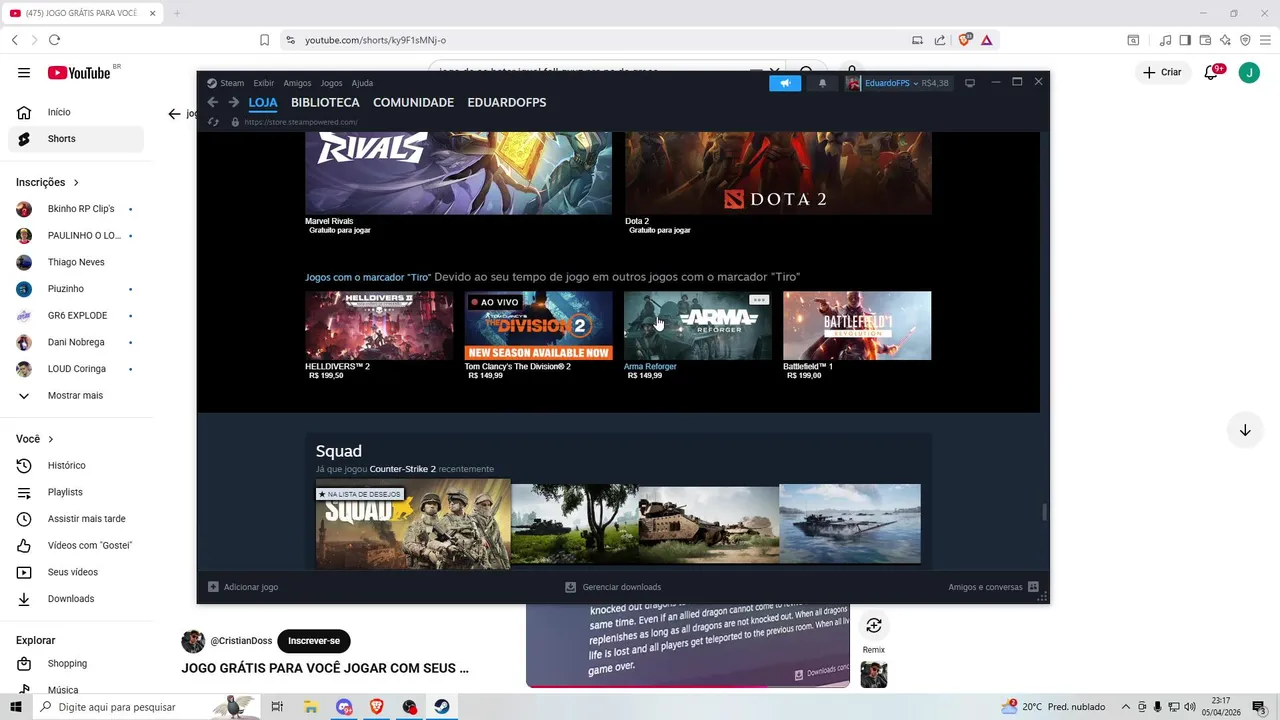Open File Explorer from taskbar
Viewport: 1280px width, 720px height.
click(311, 707)
